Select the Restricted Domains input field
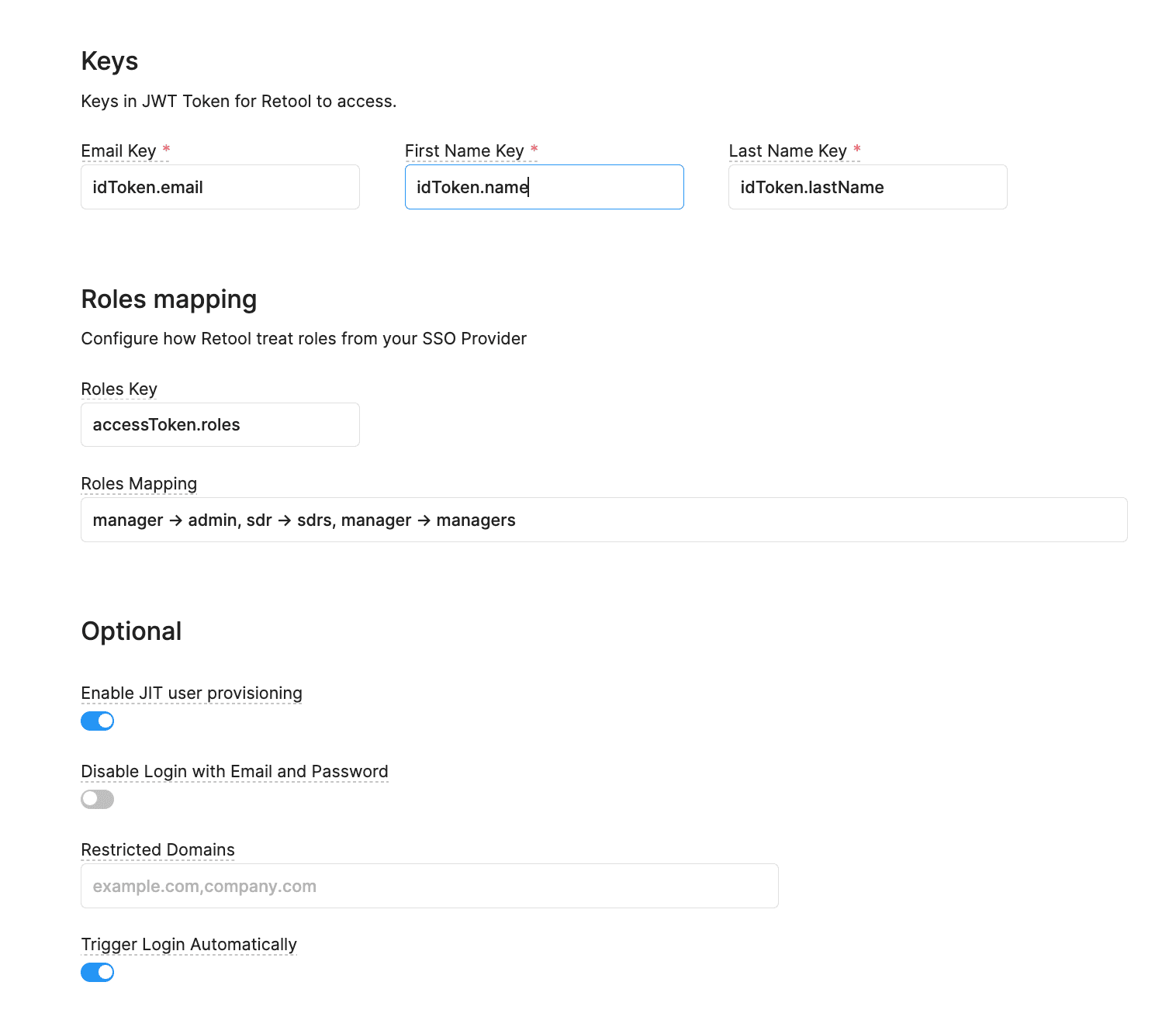 point(429,885)
